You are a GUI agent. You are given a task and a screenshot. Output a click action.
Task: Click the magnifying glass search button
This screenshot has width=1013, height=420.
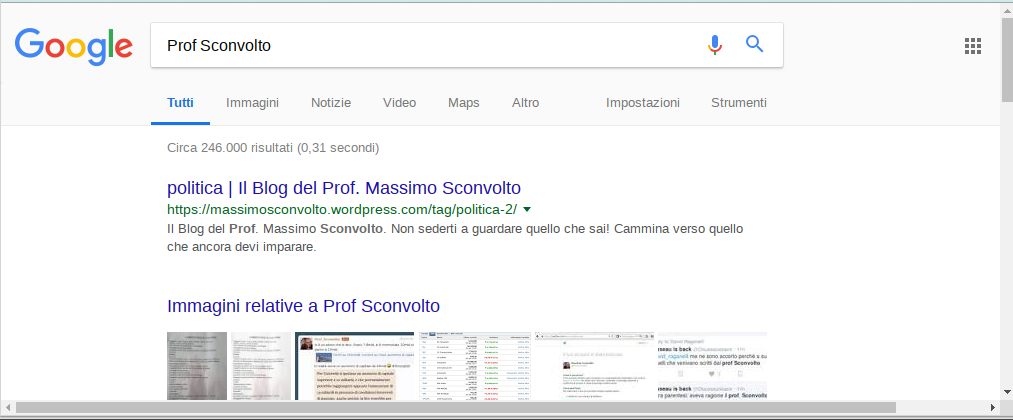click(x=755, y=44)
